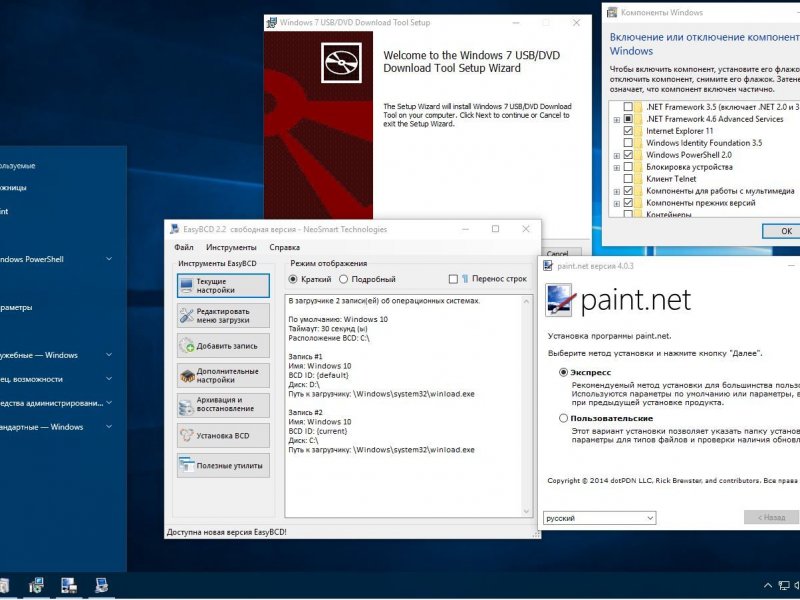This screenshot has width=800, height=600.
Task: Click the Назад button in paint.net installer
Action: coord(771,517)
